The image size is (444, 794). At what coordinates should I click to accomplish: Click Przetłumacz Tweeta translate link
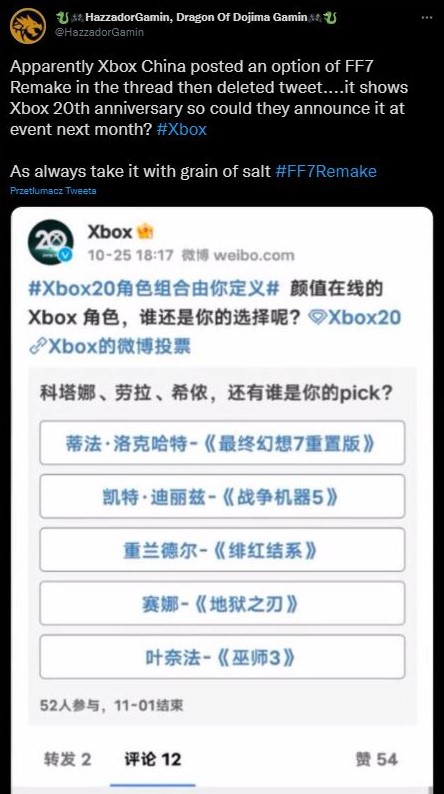53,191
